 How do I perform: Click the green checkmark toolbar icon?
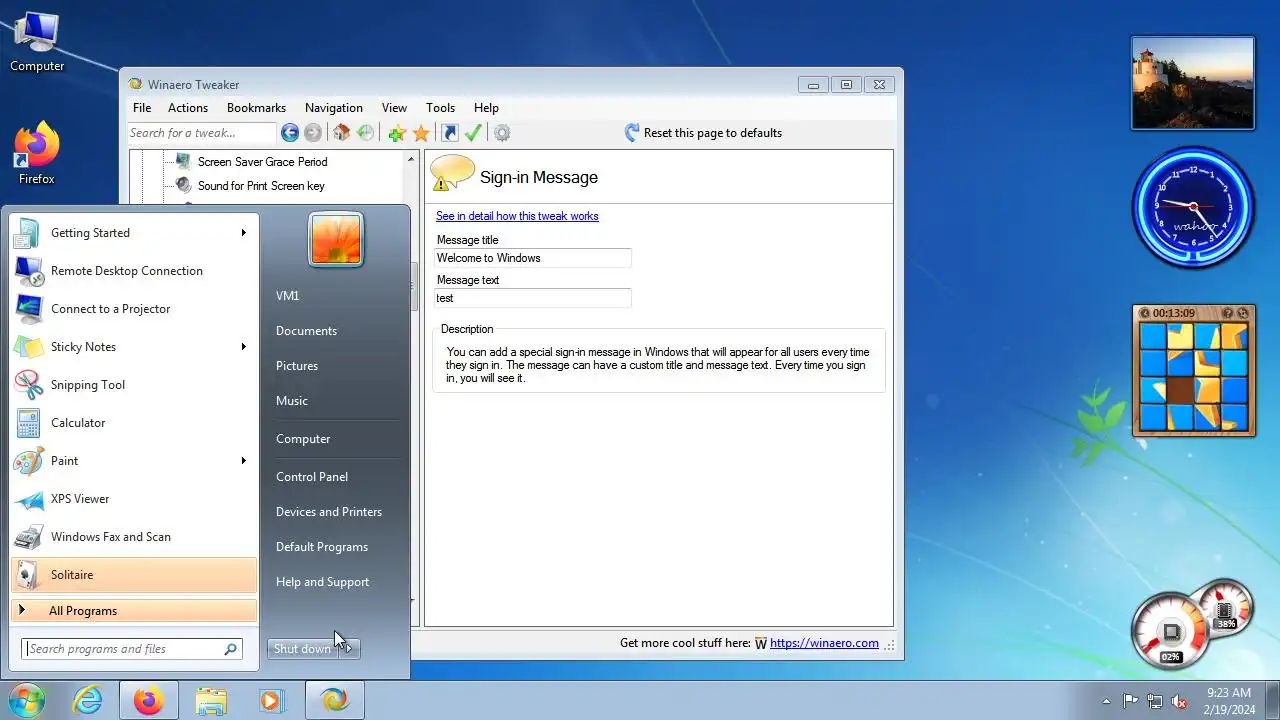click(x=473, y=133)
